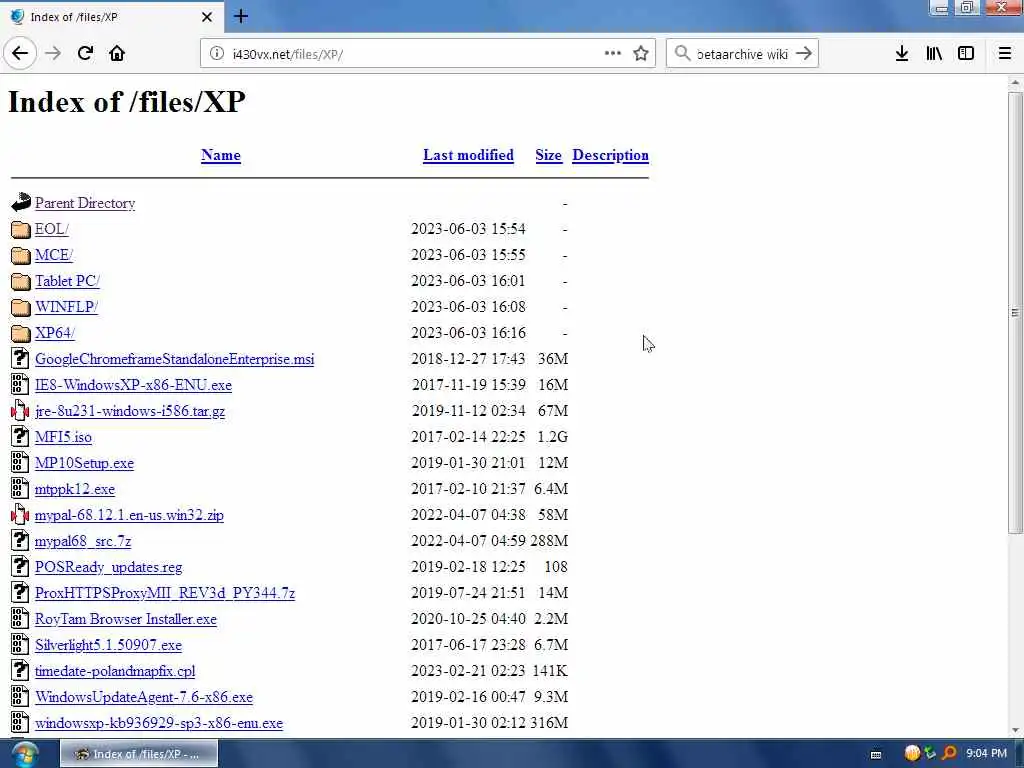Click the taskbar Index of /files/XP button
Image resolution: width=1024 pixels, height=768 pixels.
coord(139,754)
